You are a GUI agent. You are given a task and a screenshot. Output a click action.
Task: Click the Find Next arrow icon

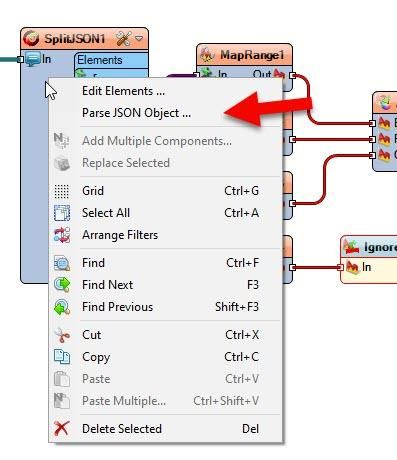click(x=62, y=285)
